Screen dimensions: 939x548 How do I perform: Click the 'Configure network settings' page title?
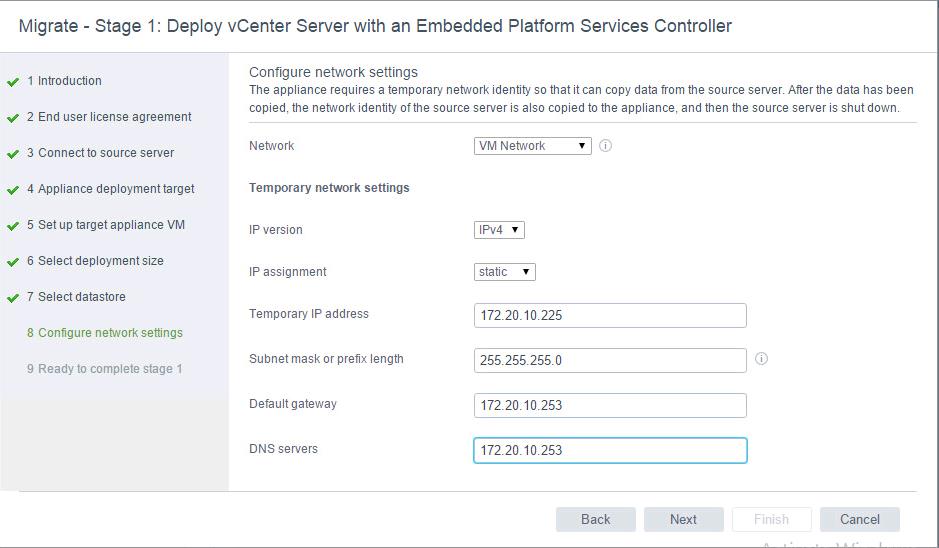point(333,72)
